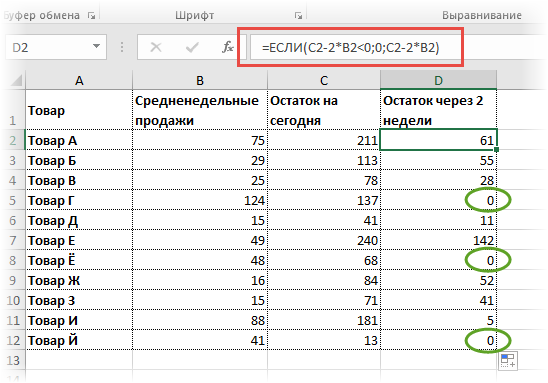Click the Name Box showing D2

point(56,47)
